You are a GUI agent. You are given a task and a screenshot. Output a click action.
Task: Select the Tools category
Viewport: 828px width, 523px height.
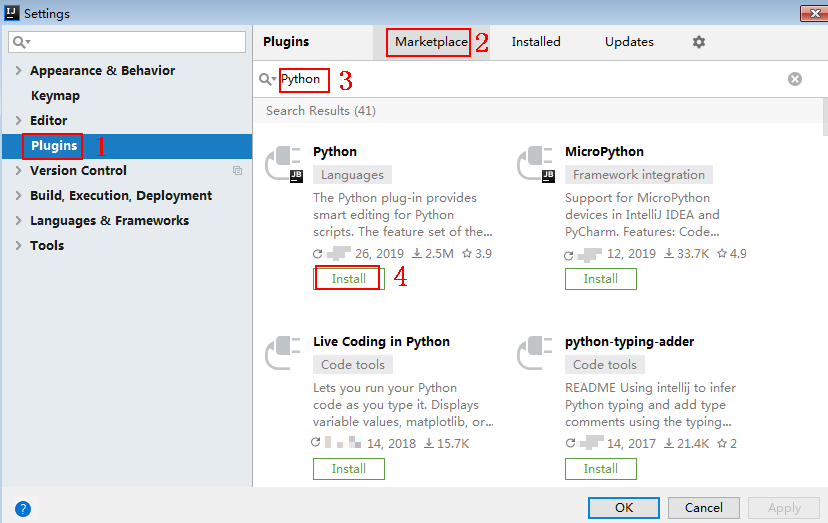click(47, 245)
